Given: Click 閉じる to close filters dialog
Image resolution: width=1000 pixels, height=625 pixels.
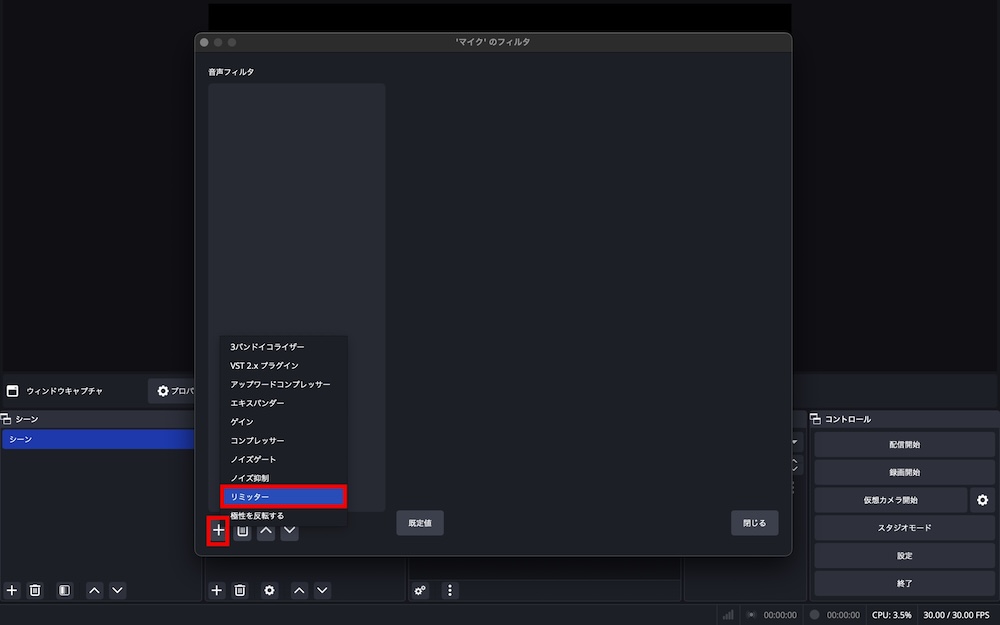Looking at the screenshot, I should [754, 523].
